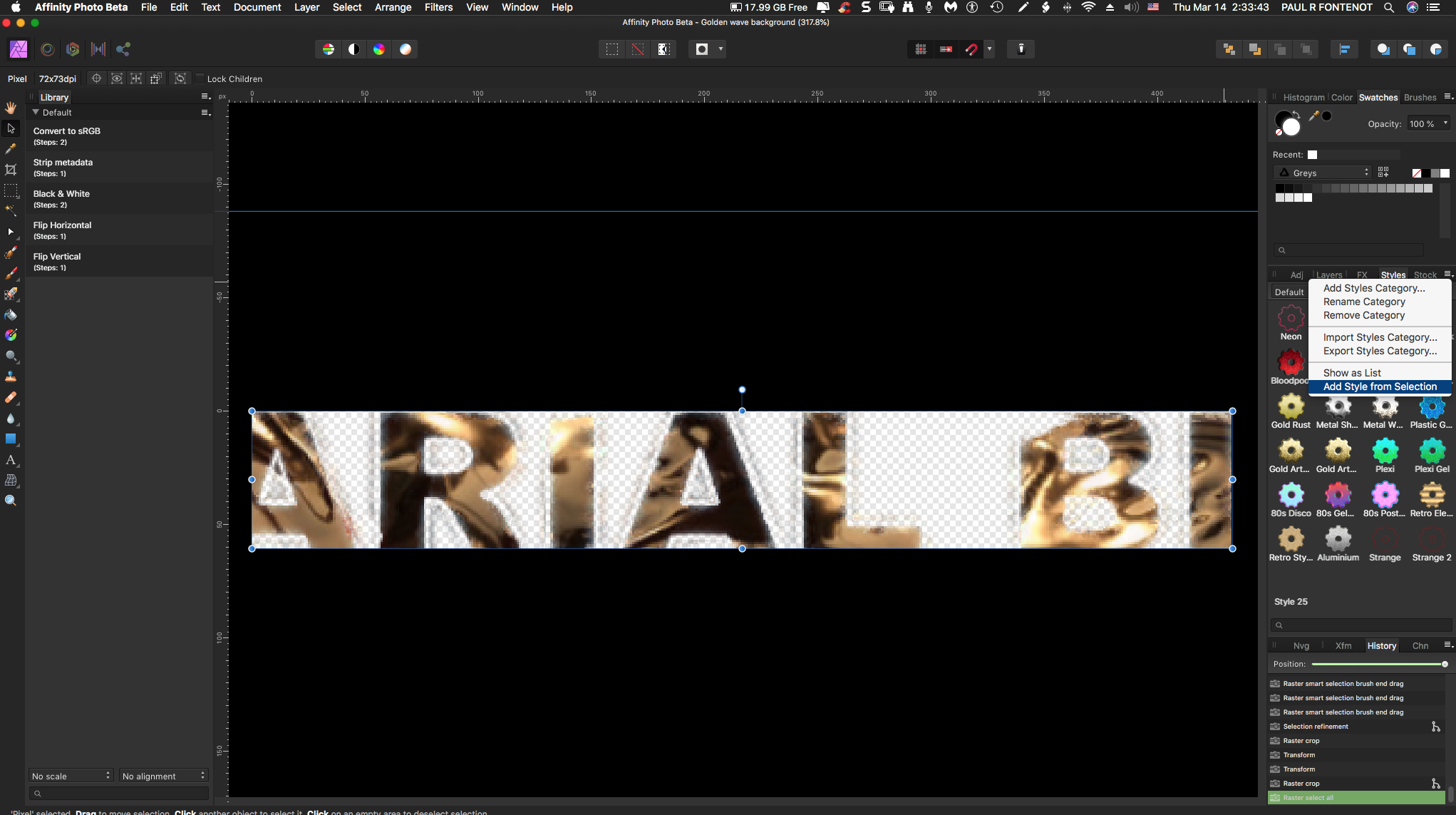Open Quick Mask dropdown arrow

coord(721,49)
